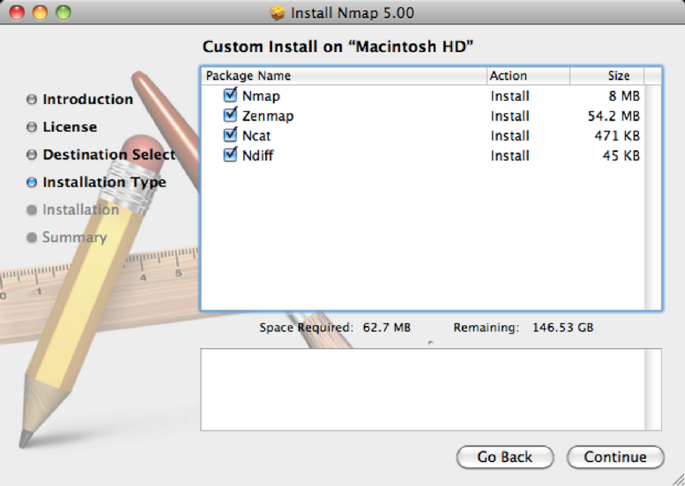Click inside the package description box
Viewport: 685px width, 486px height.
point(423,389)
